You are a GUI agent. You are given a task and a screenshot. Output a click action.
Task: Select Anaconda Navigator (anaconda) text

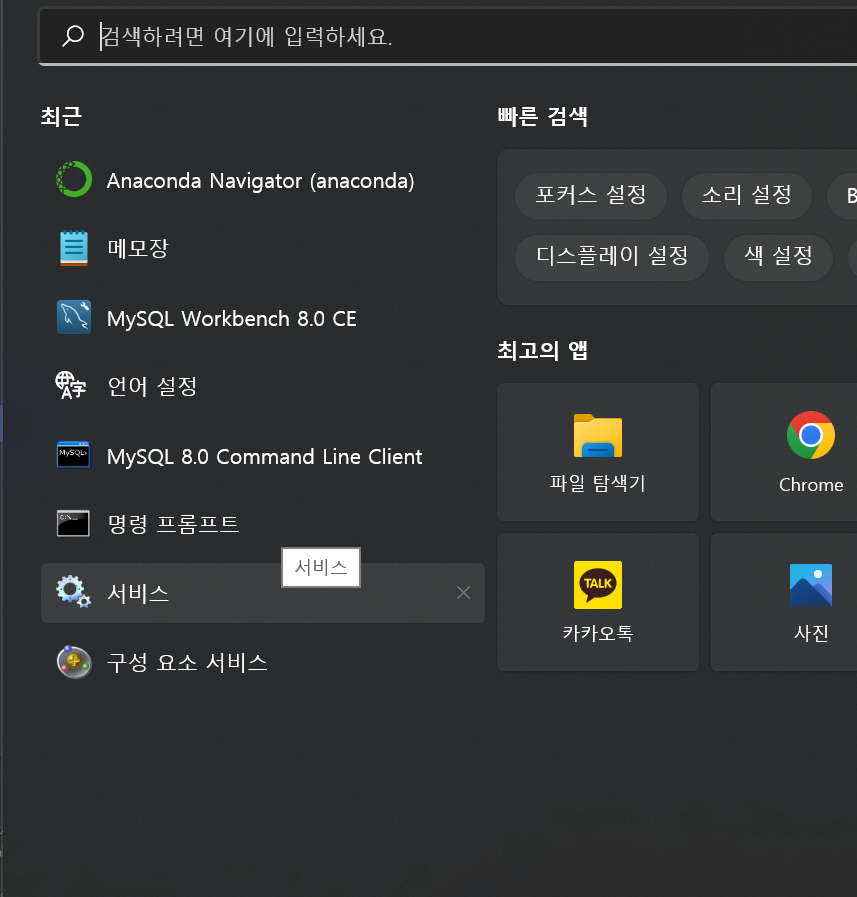pyautogui.click(x=260, y=181)
